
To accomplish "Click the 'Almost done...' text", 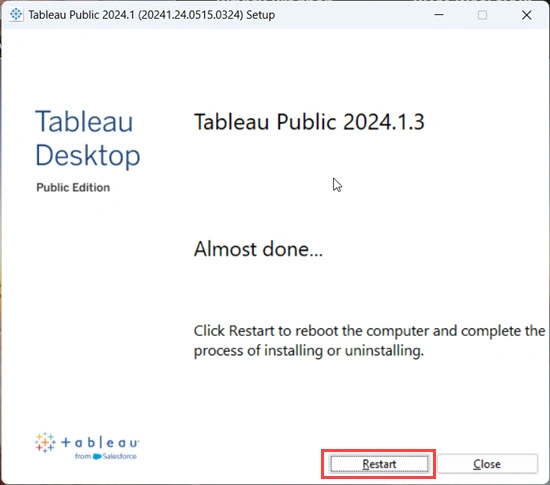I will [258, 249].
